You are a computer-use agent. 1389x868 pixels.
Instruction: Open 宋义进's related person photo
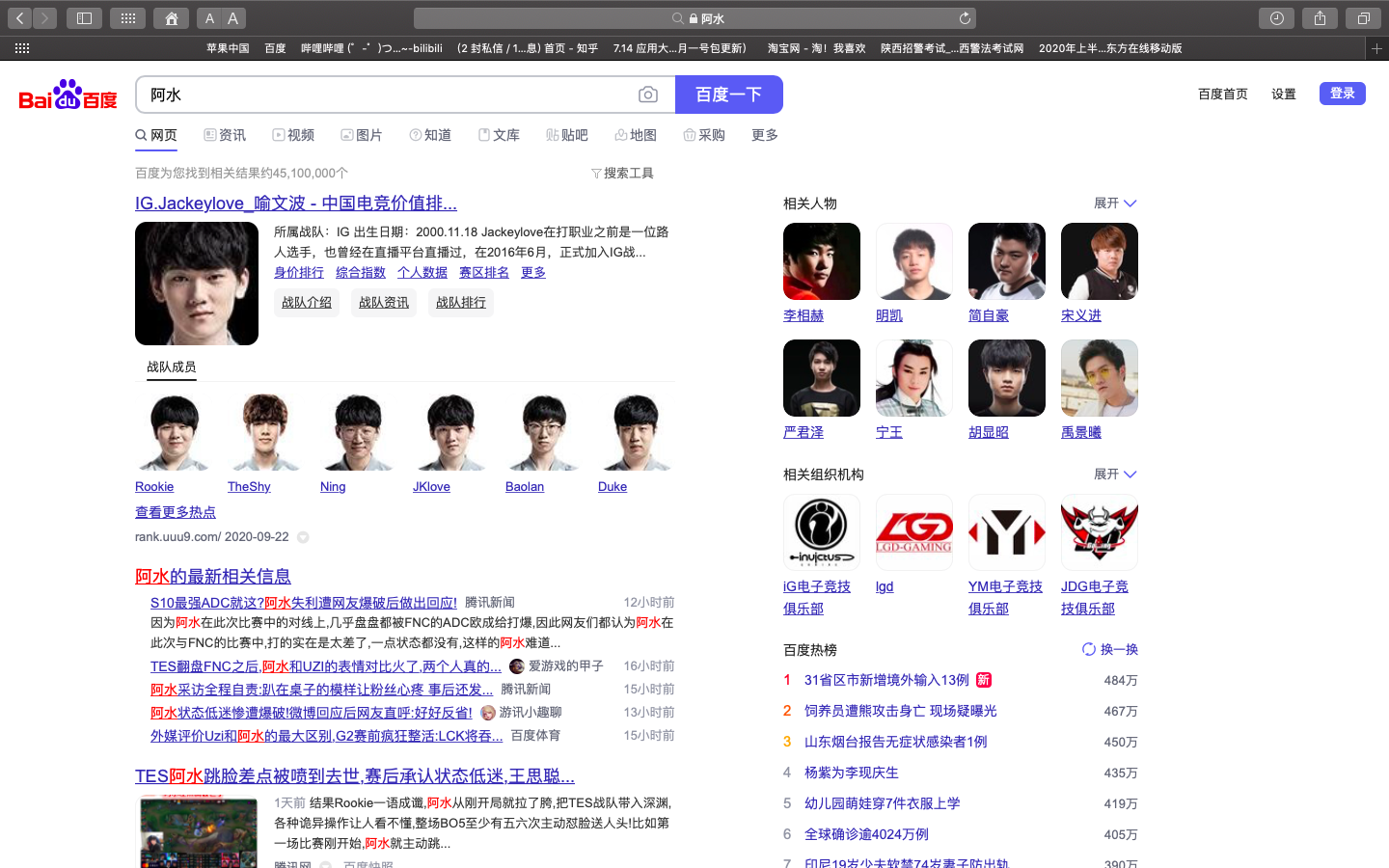click(1100, 261)
